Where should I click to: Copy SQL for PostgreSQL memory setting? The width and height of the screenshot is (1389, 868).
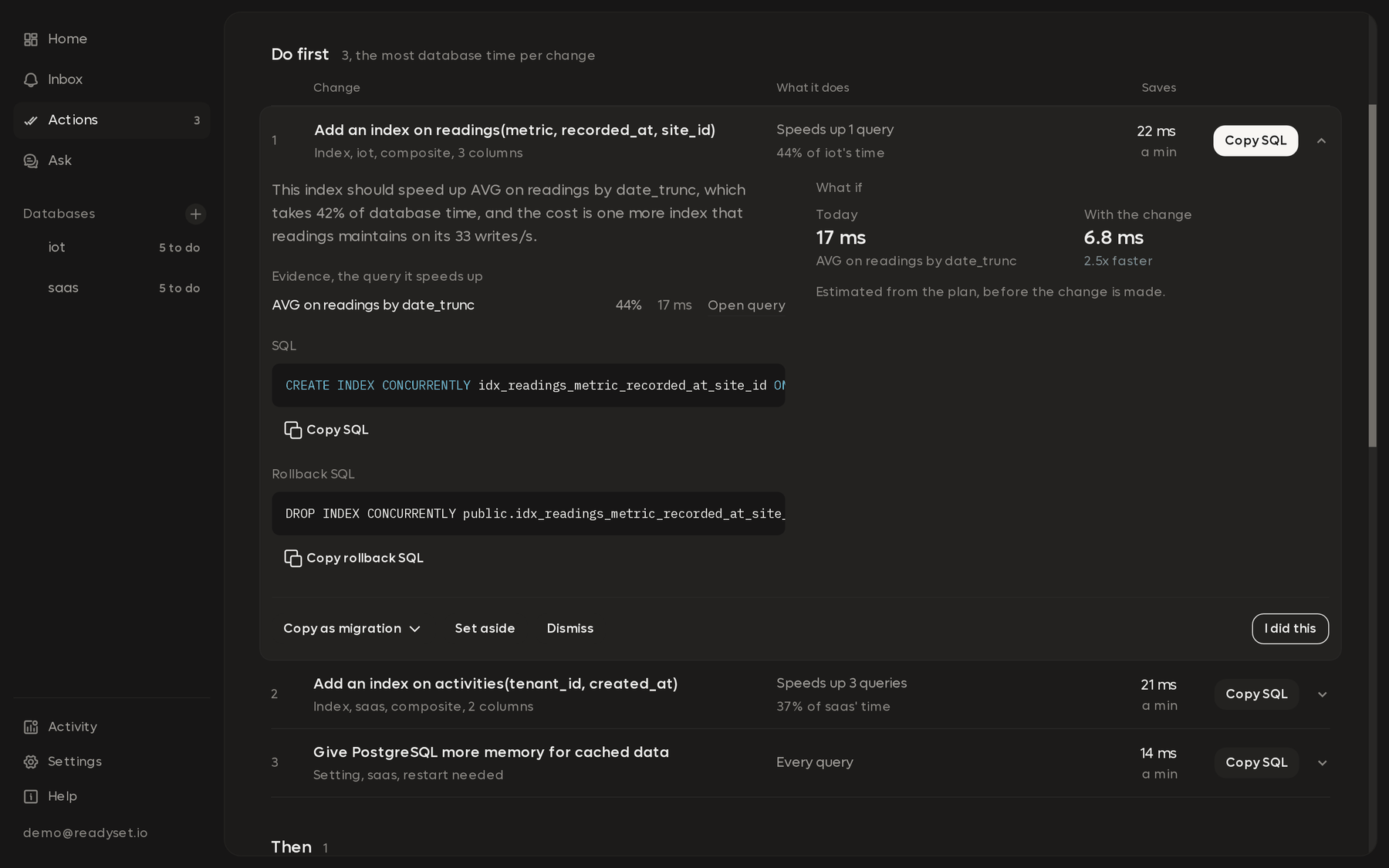(1256, 762)
